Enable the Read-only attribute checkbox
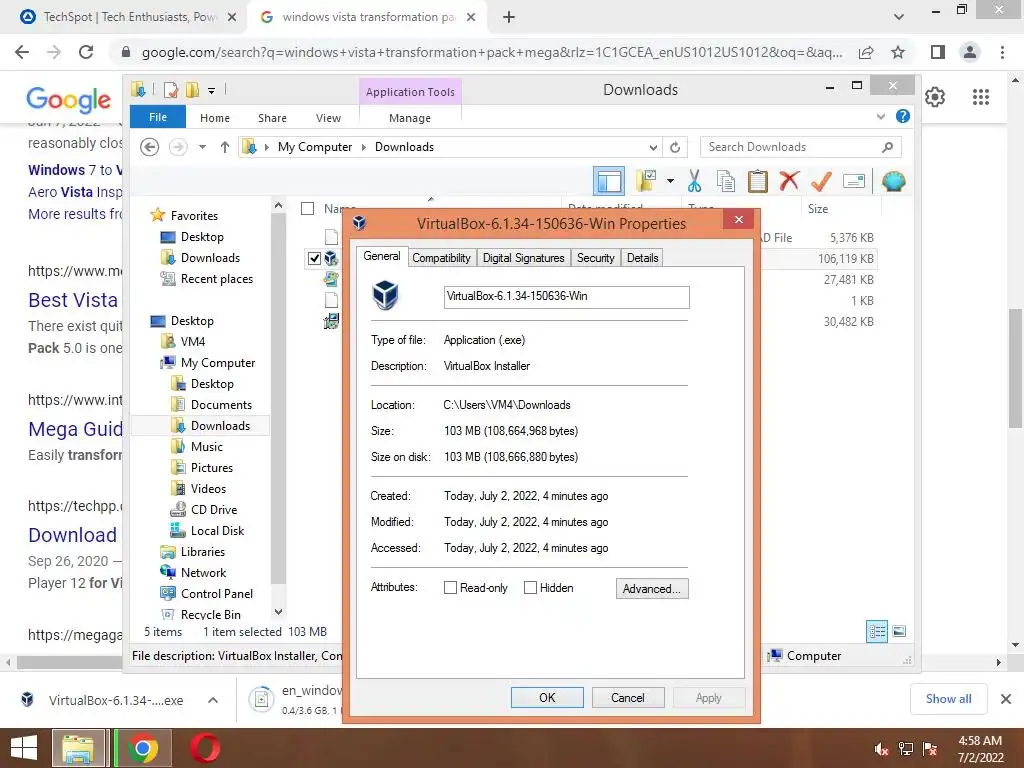The image size is (1024, 768). pyautogui.click(x=450, y=588)
